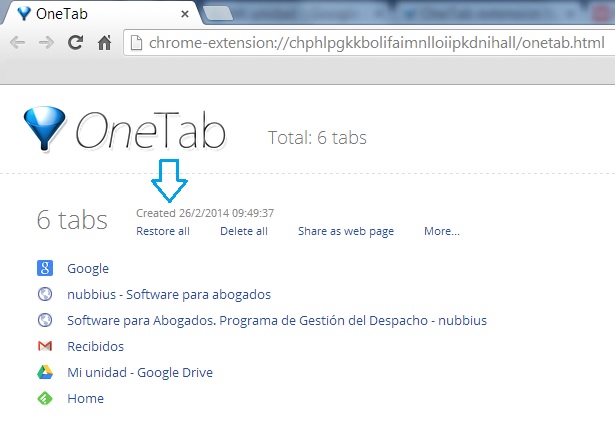The height and width of the screenshot is (439, 615).
Task: Click the globe icon beside 'nubbius - Software para abogados'
Action: [45, 294]
